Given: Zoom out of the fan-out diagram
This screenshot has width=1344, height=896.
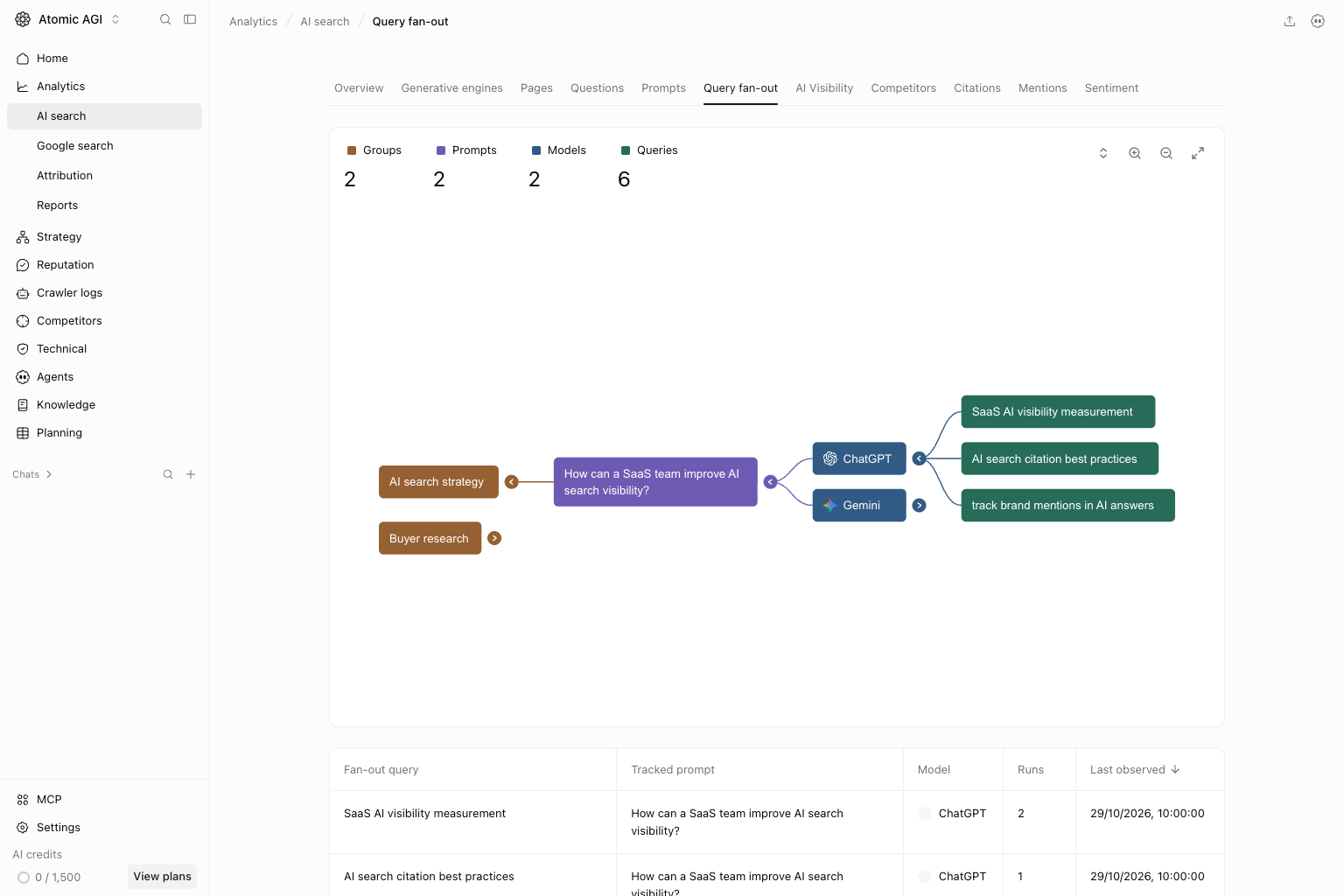Looking at the screenshot, I should 1166,153.
